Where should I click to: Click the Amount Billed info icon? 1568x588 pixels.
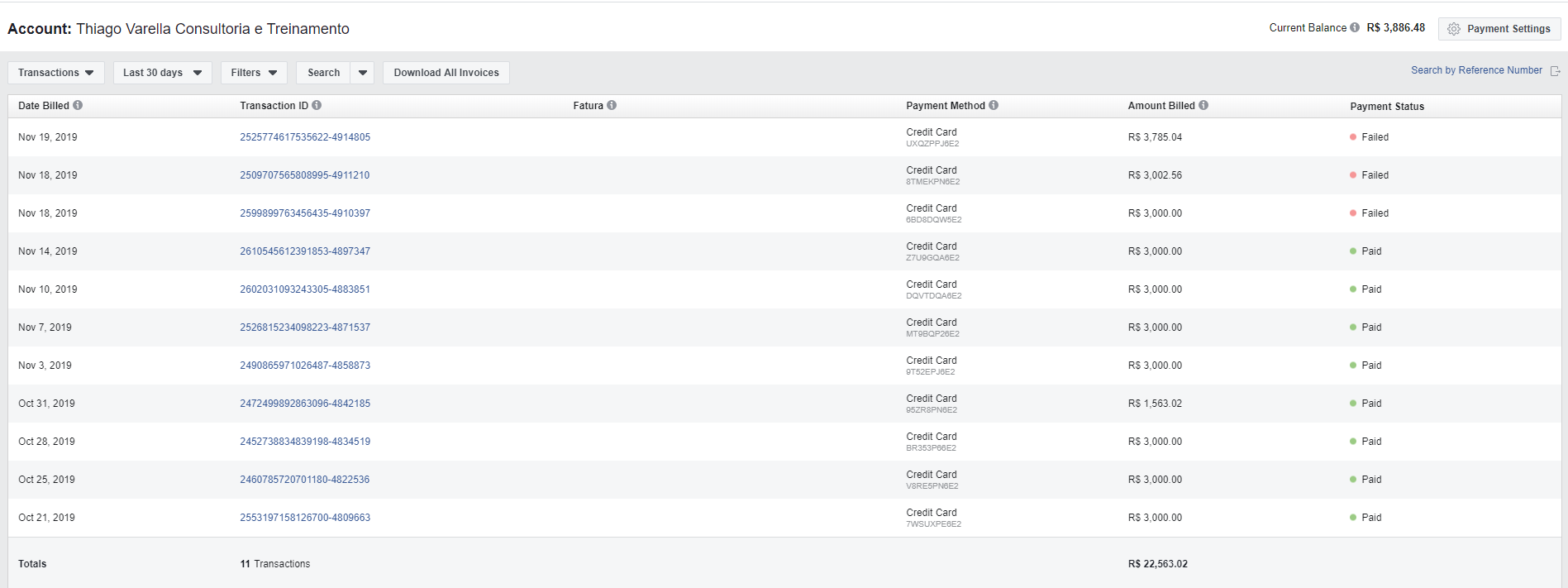(1203, 105)
